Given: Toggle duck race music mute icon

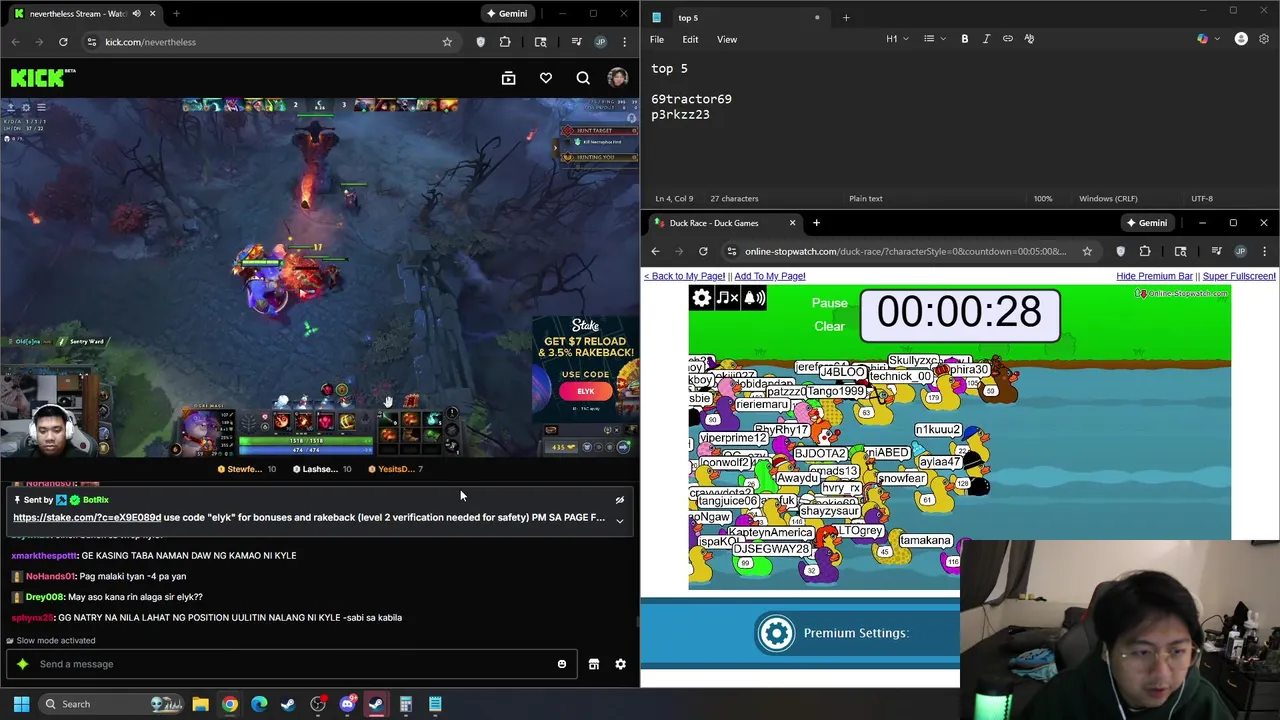Looking at the screenshot, I should pos(727,298).
